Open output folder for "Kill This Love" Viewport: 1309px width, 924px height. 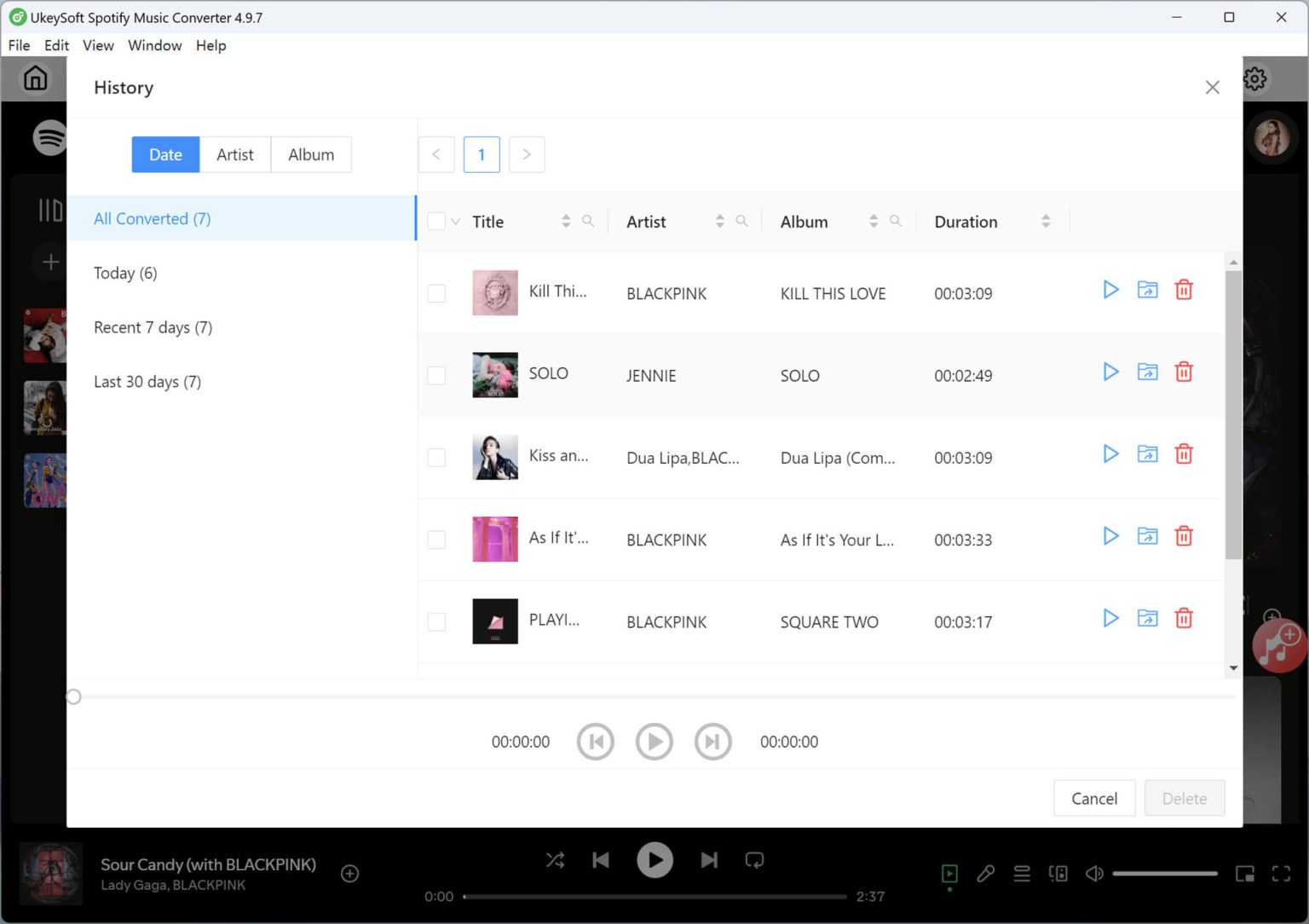(1147, 290)
